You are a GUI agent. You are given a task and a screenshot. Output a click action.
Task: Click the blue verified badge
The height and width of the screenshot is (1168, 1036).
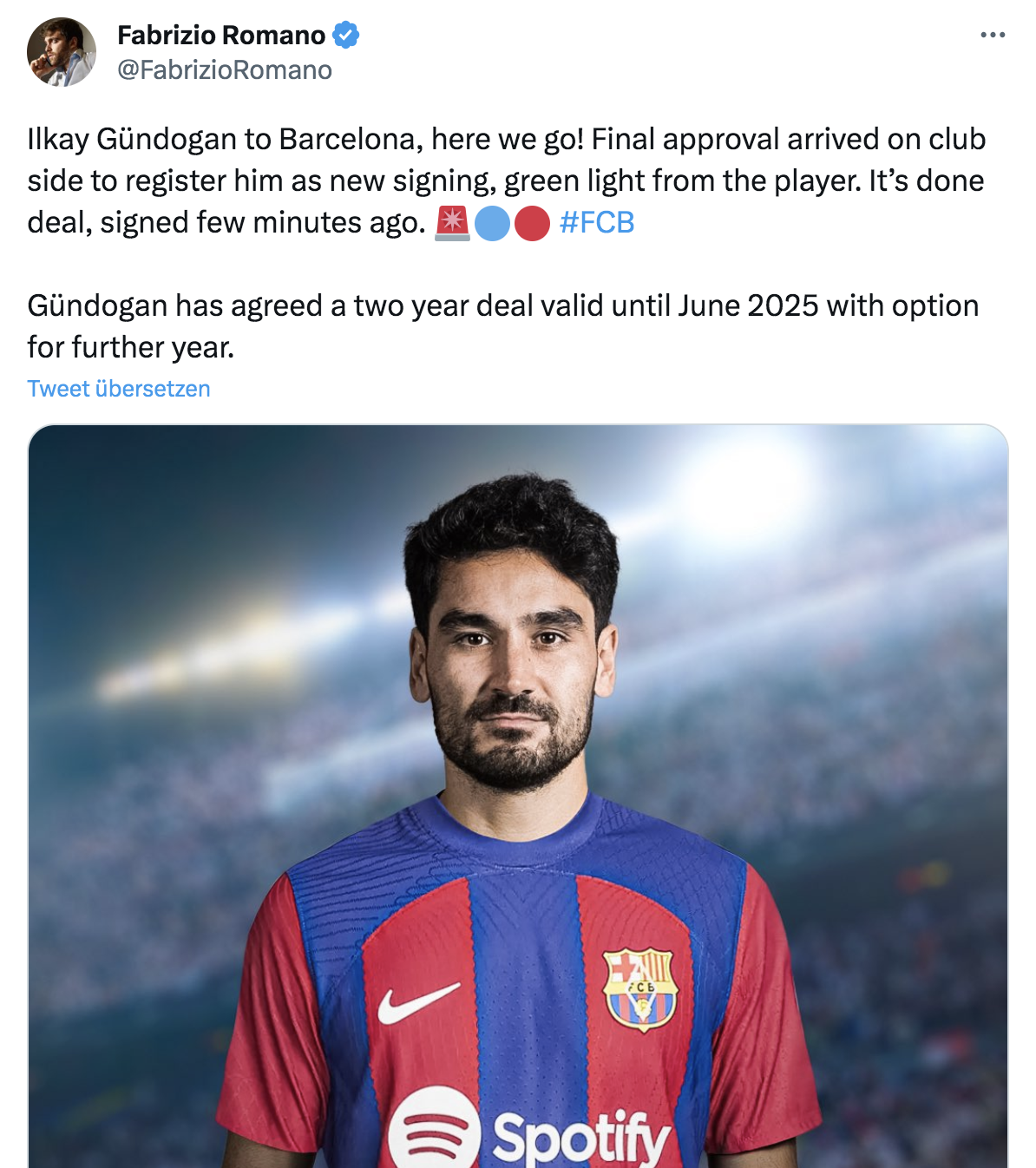[x=345, y=36]
